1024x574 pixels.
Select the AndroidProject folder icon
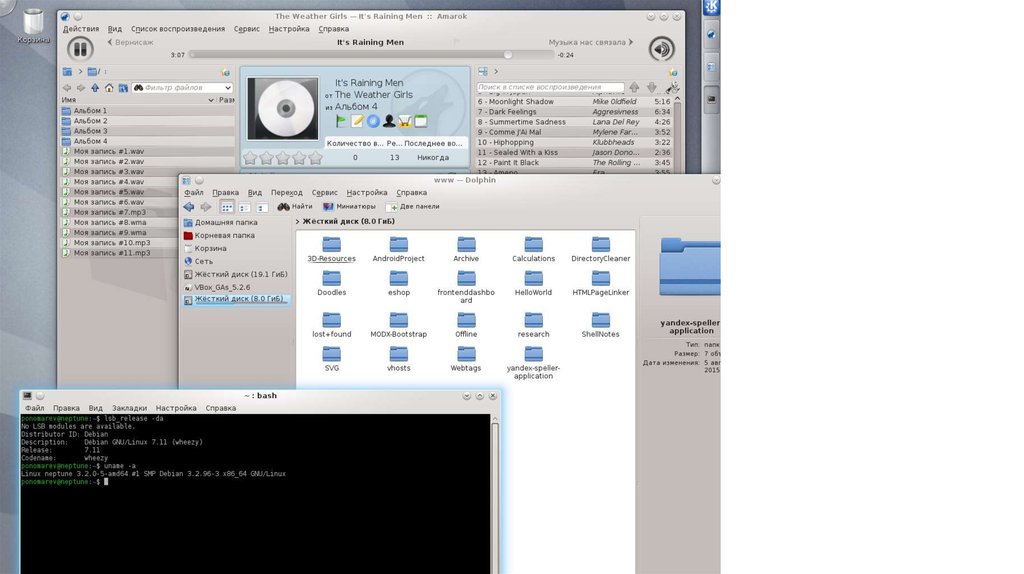pyautogui.click(x=398, y=244)
